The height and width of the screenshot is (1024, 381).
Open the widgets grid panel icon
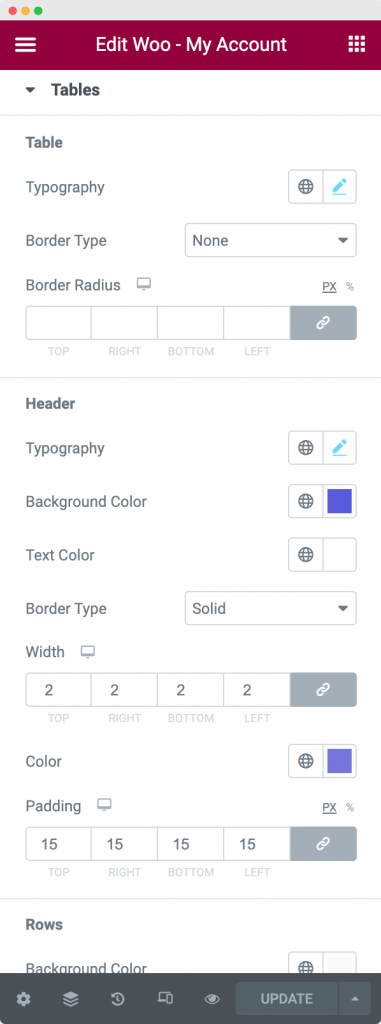[x=356, y=44]
